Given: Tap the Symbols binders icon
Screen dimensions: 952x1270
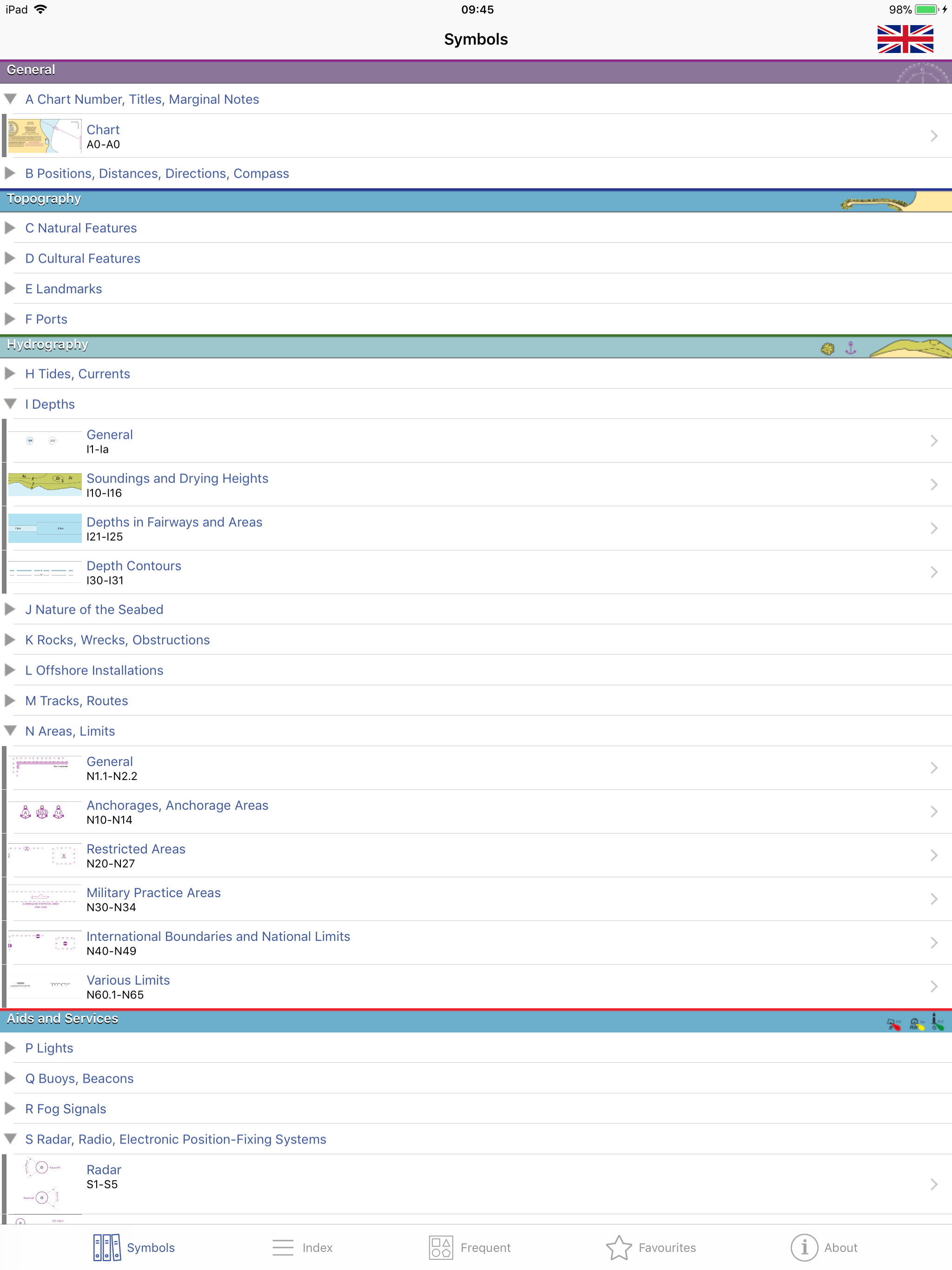Looking at the screenshot, I should [107, 1248].
